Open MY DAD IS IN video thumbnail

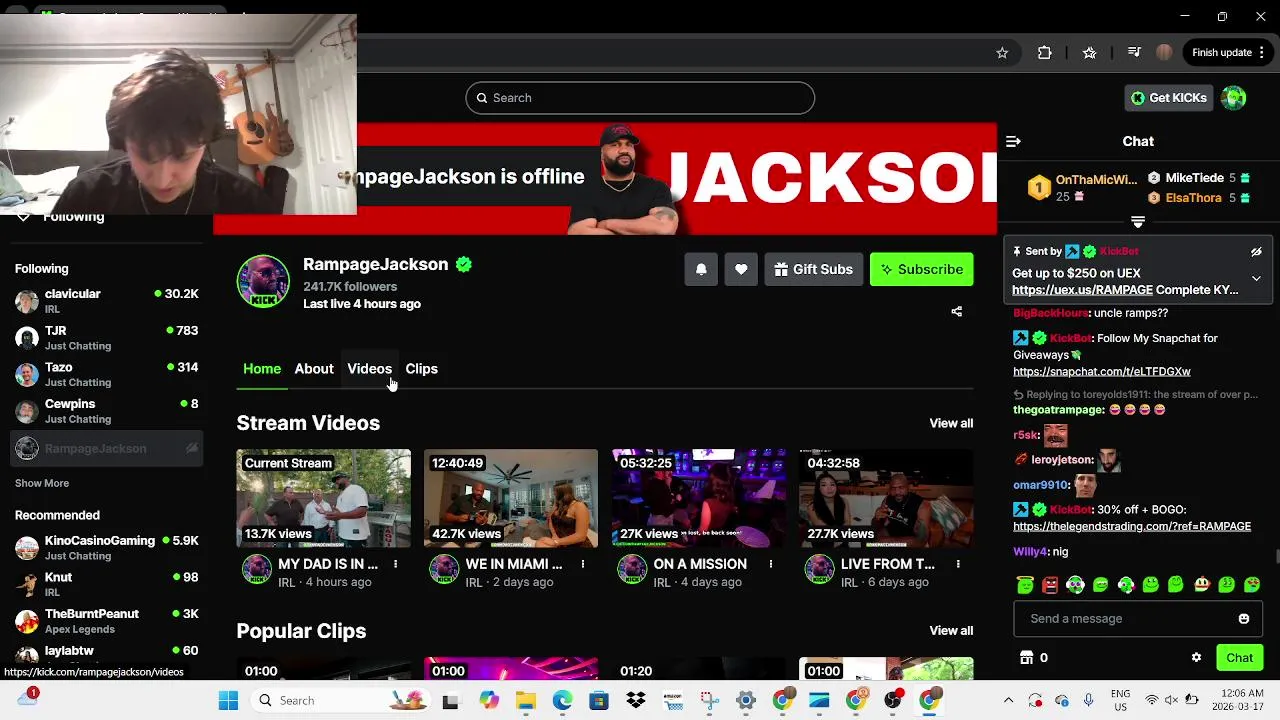(x=324, y=498)
